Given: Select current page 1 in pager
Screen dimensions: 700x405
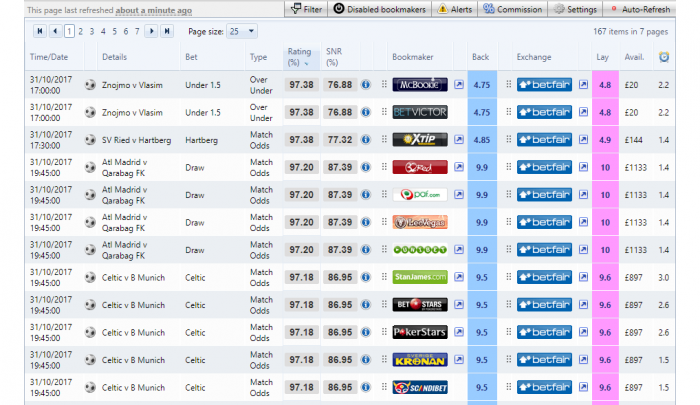Looking at the screenshot, I should point(69,31).
